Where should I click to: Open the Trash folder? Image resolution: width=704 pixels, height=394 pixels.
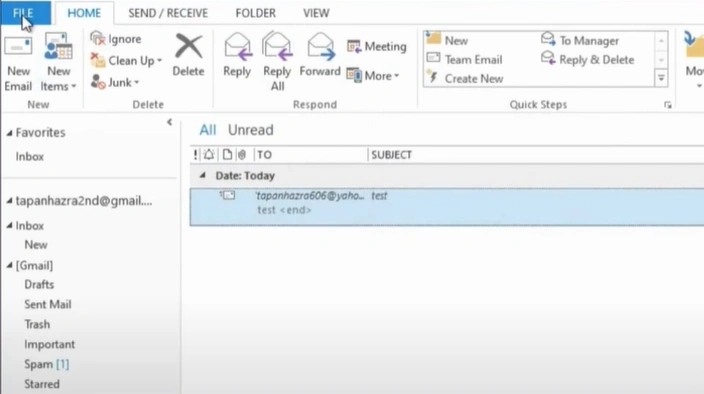point(37,324)
